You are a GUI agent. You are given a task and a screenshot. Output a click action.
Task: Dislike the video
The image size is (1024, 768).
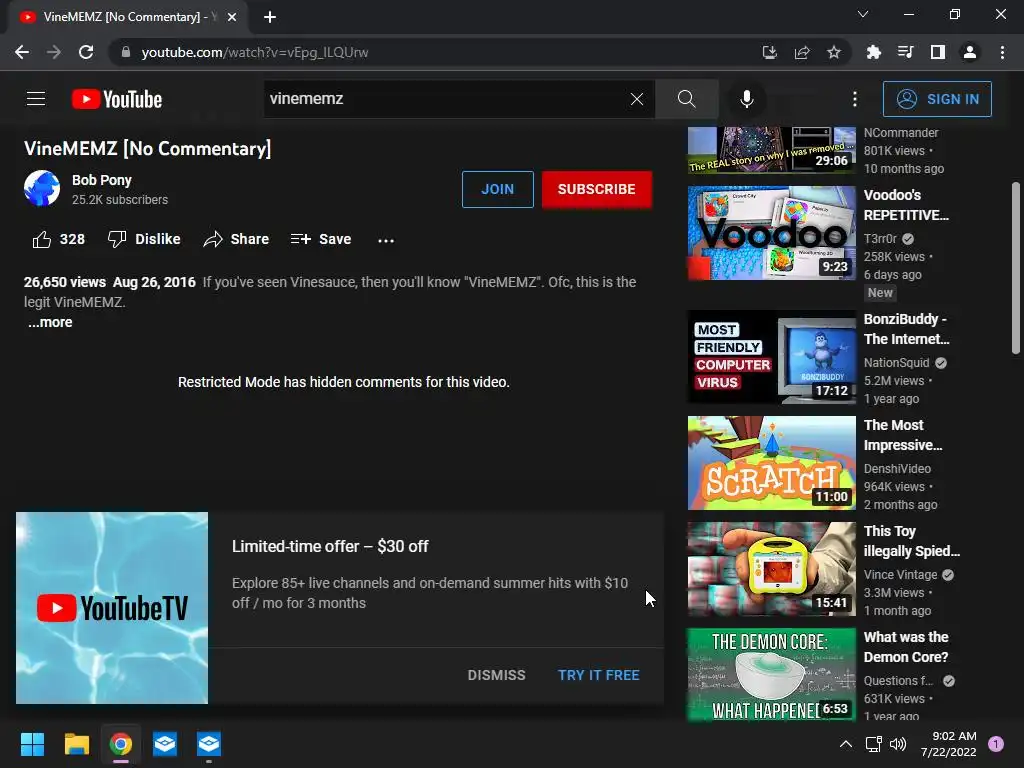(x=144, y=240)
